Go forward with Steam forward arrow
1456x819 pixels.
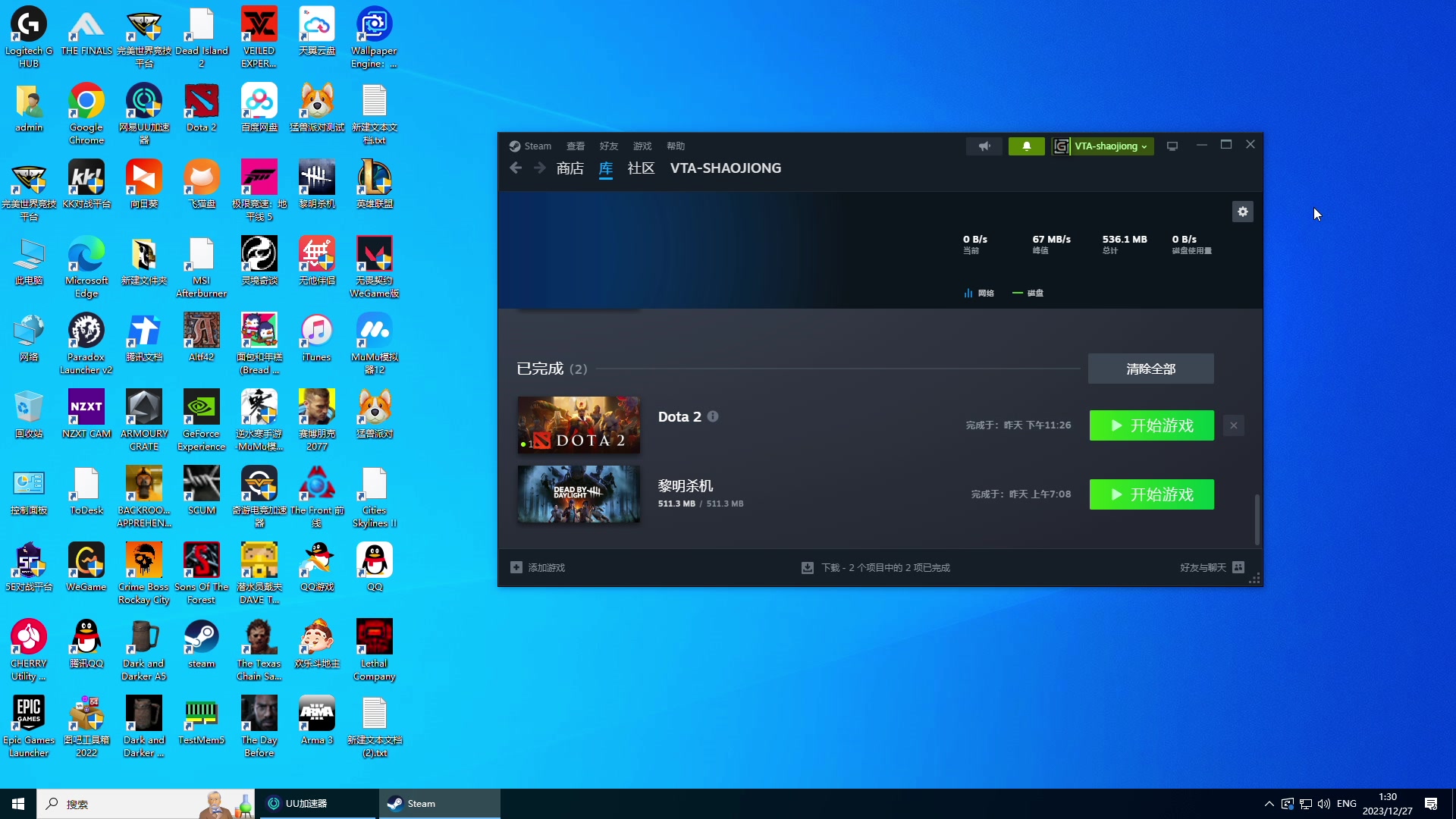[x=539, y=168]
